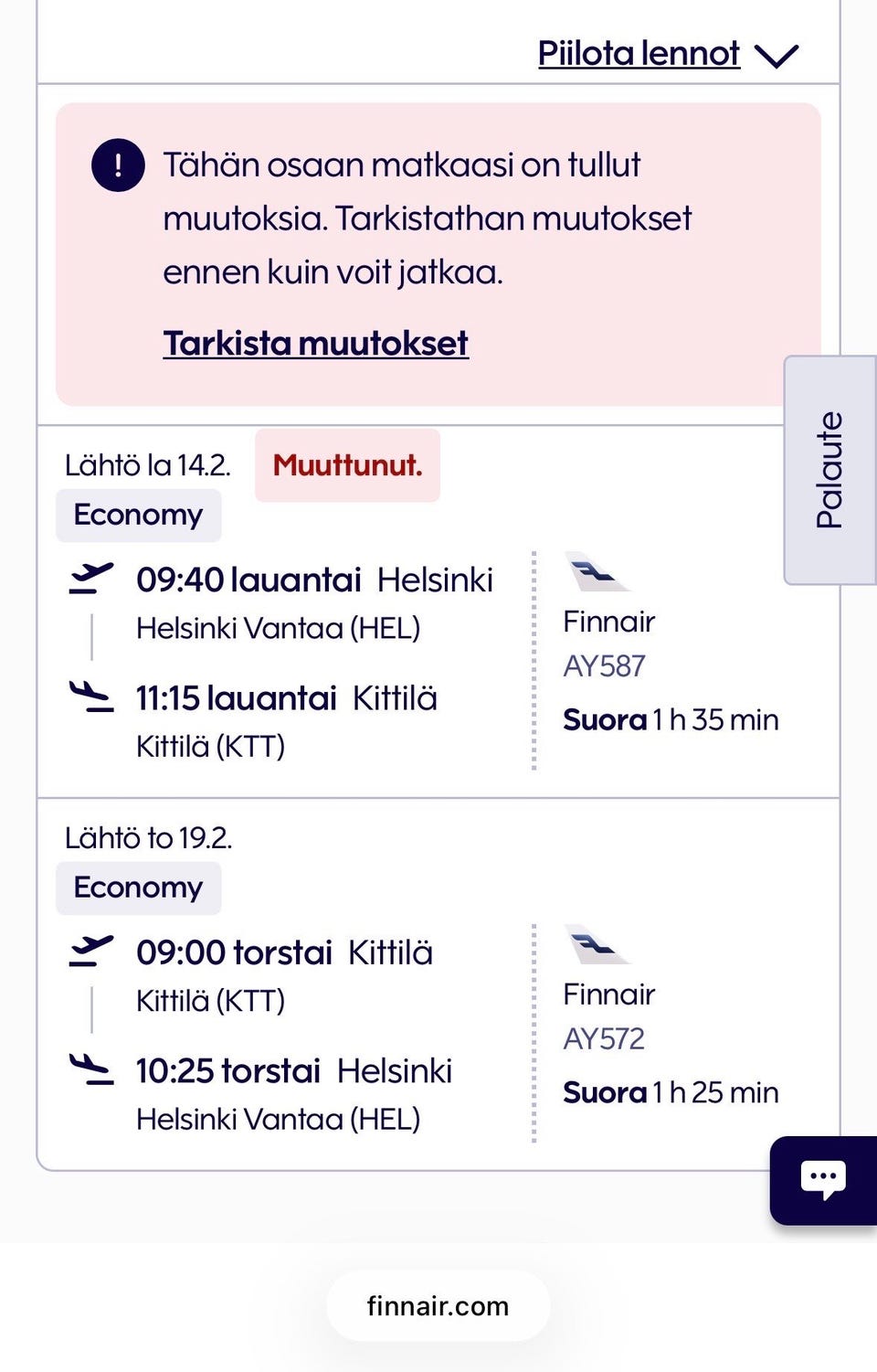877x1372 pixels.
Task: Select flight number AY572
Action: 604,1039
